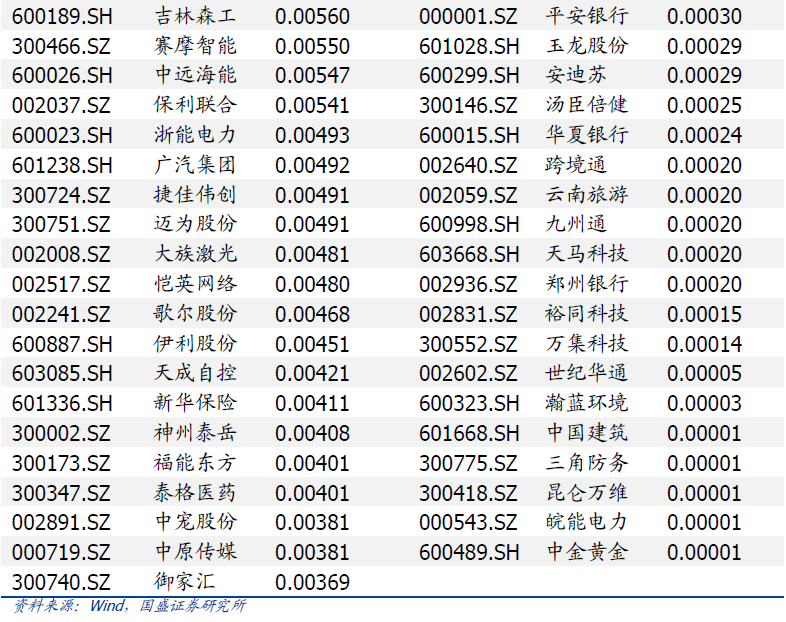Select stock code 002008.SZ

61,255
